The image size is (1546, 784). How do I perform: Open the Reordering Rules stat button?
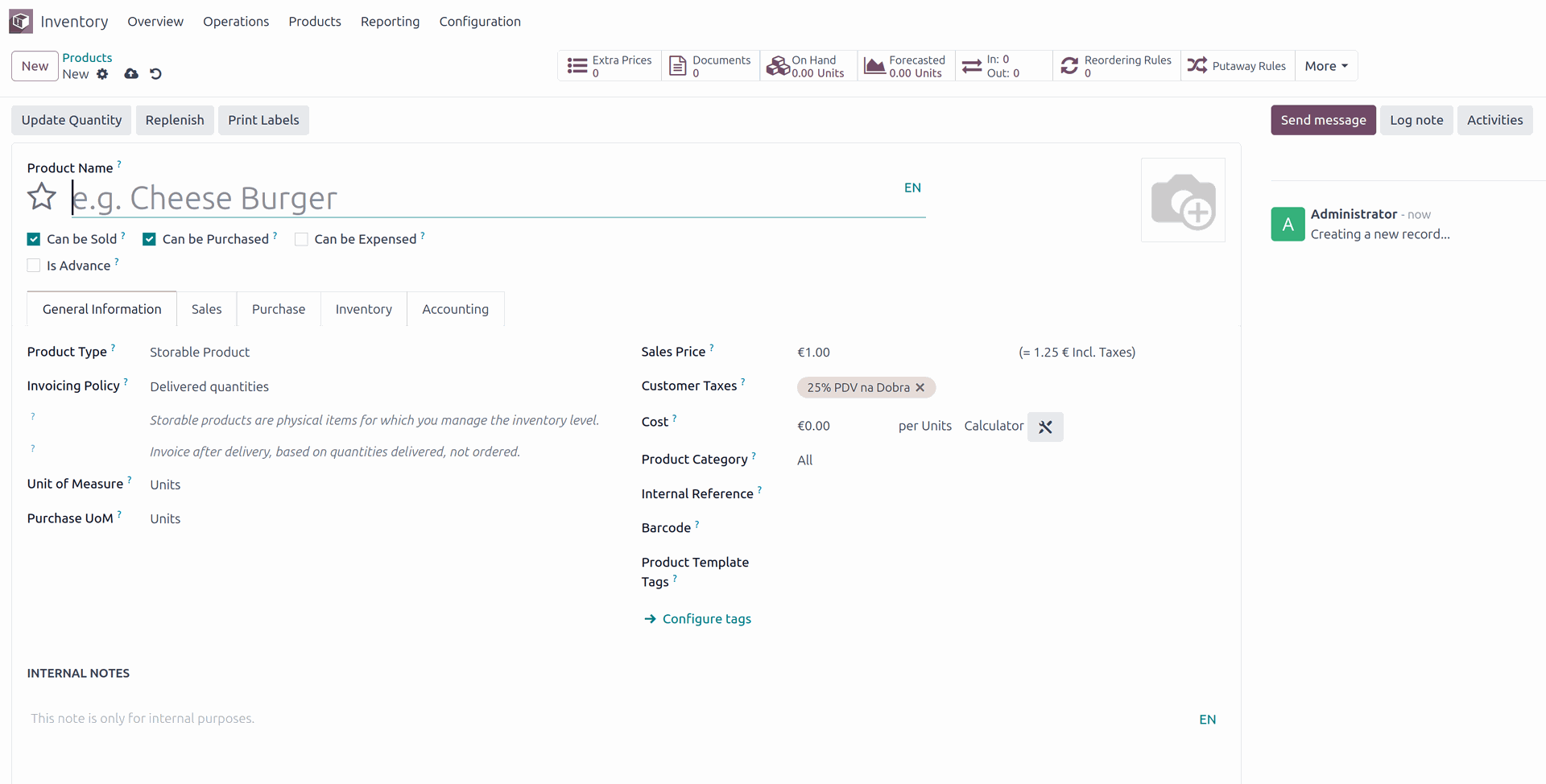click(1116, 66)
